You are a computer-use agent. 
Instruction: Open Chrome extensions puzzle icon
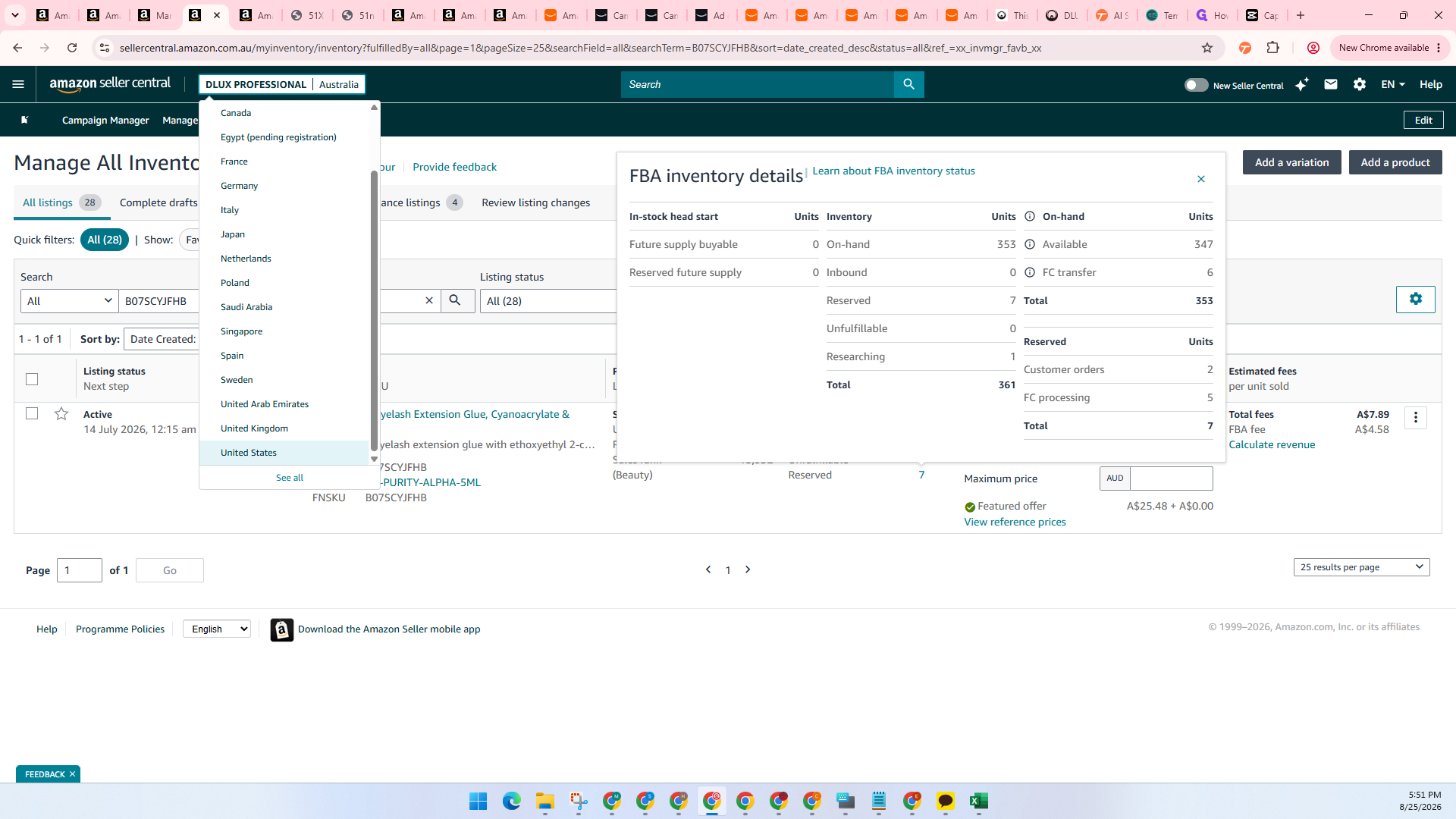(1272, 48)
